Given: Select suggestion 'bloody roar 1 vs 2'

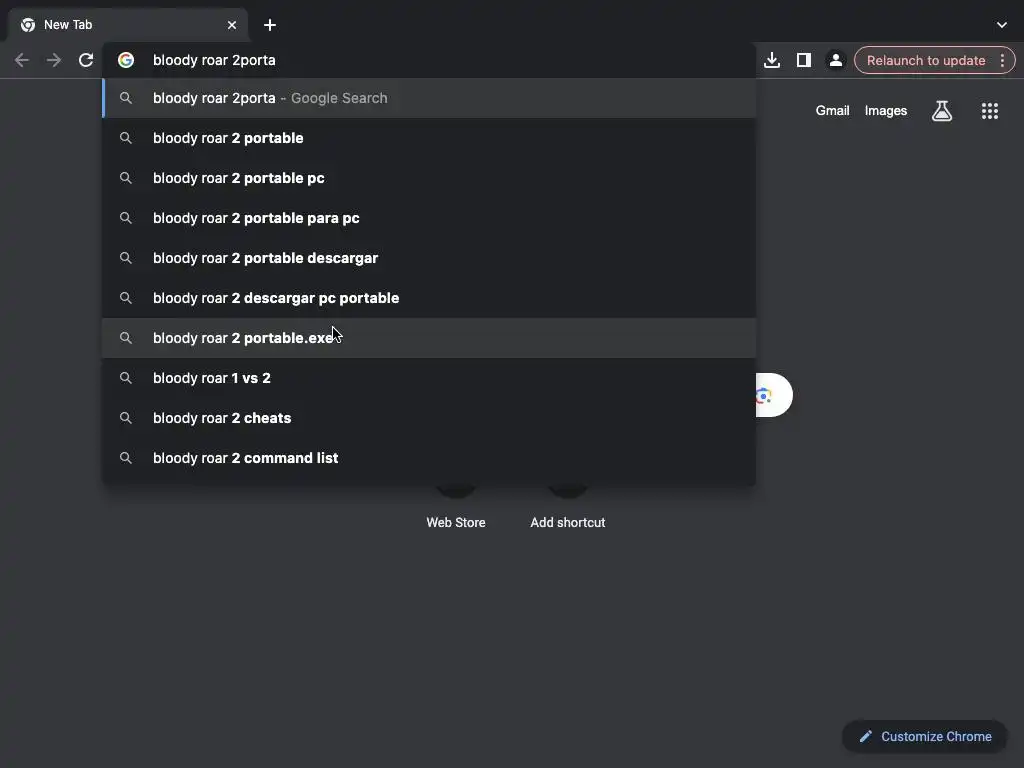Looking at the screenshot, I should pyautogui.click(x=429, y=378).
